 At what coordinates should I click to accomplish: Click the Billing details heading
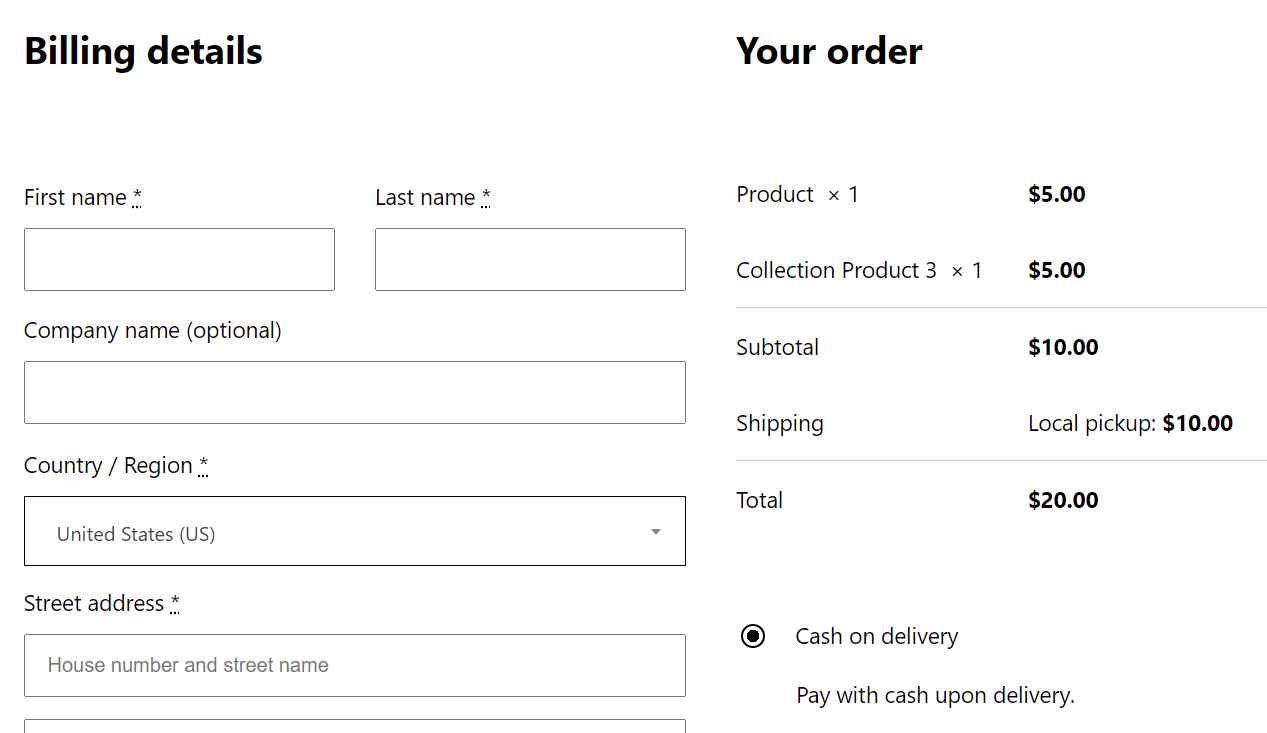click(x=143, y=51)
